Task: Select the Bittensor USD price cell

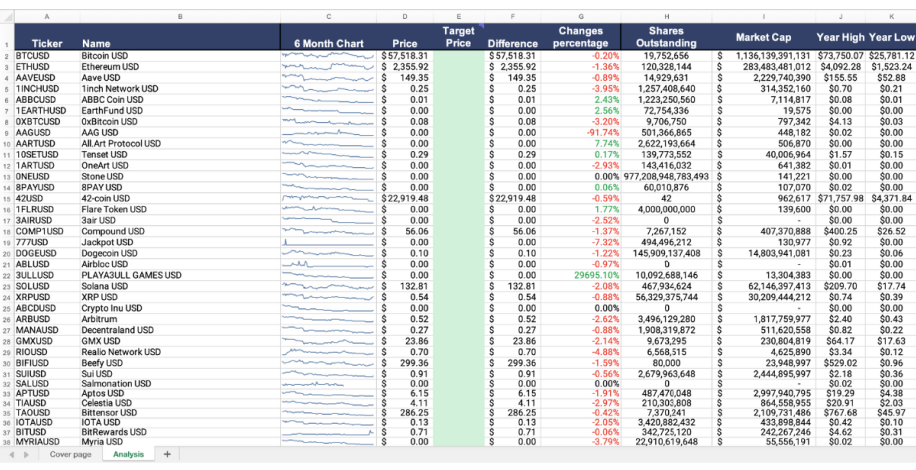Action: [x=405, y=411]
